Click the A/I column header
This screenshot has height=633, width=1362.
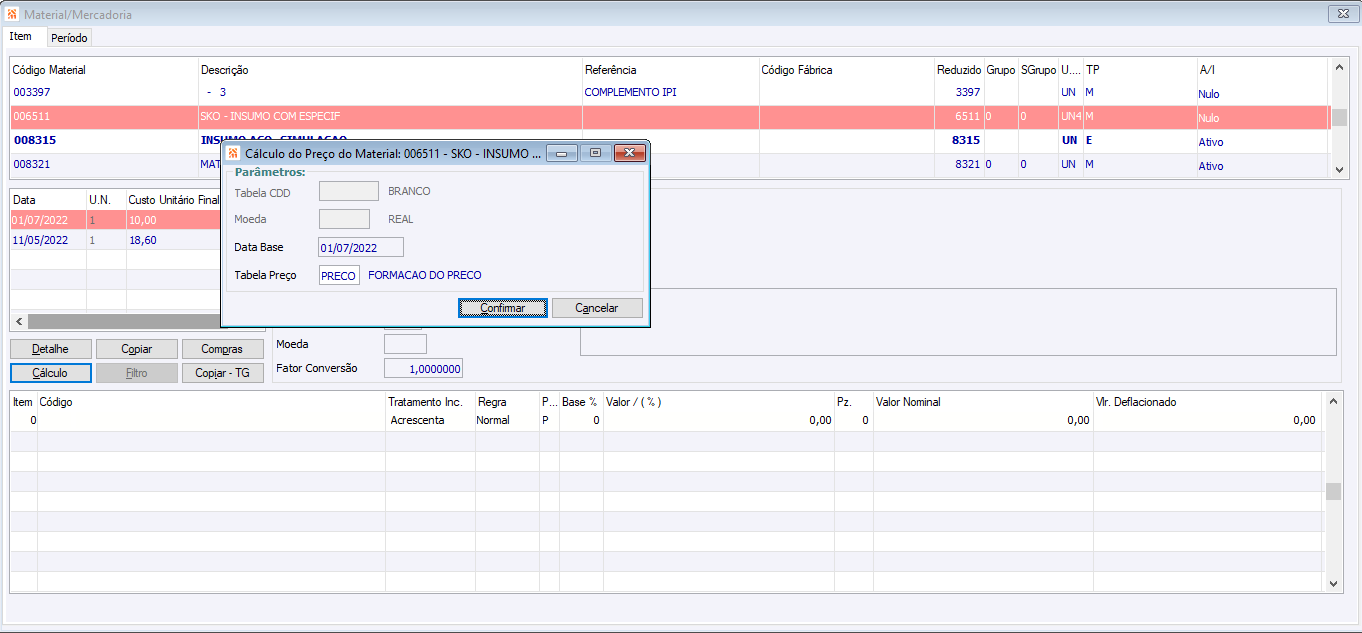click(1206, 70)
